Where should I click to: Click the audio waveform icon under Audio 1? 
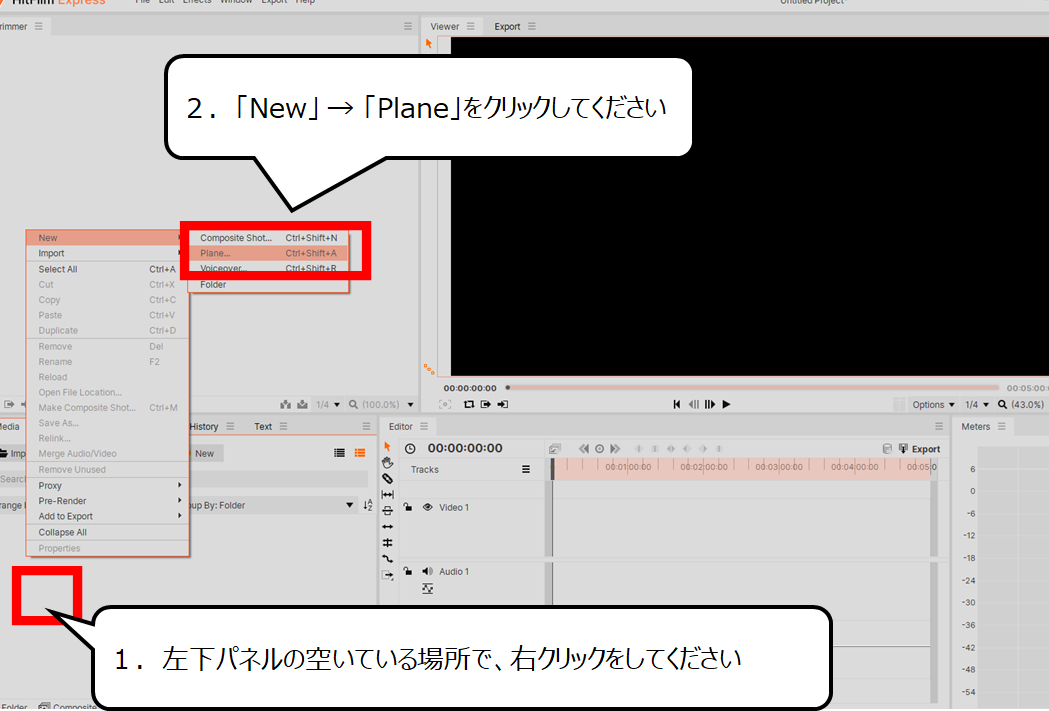[x=427, y=589]
